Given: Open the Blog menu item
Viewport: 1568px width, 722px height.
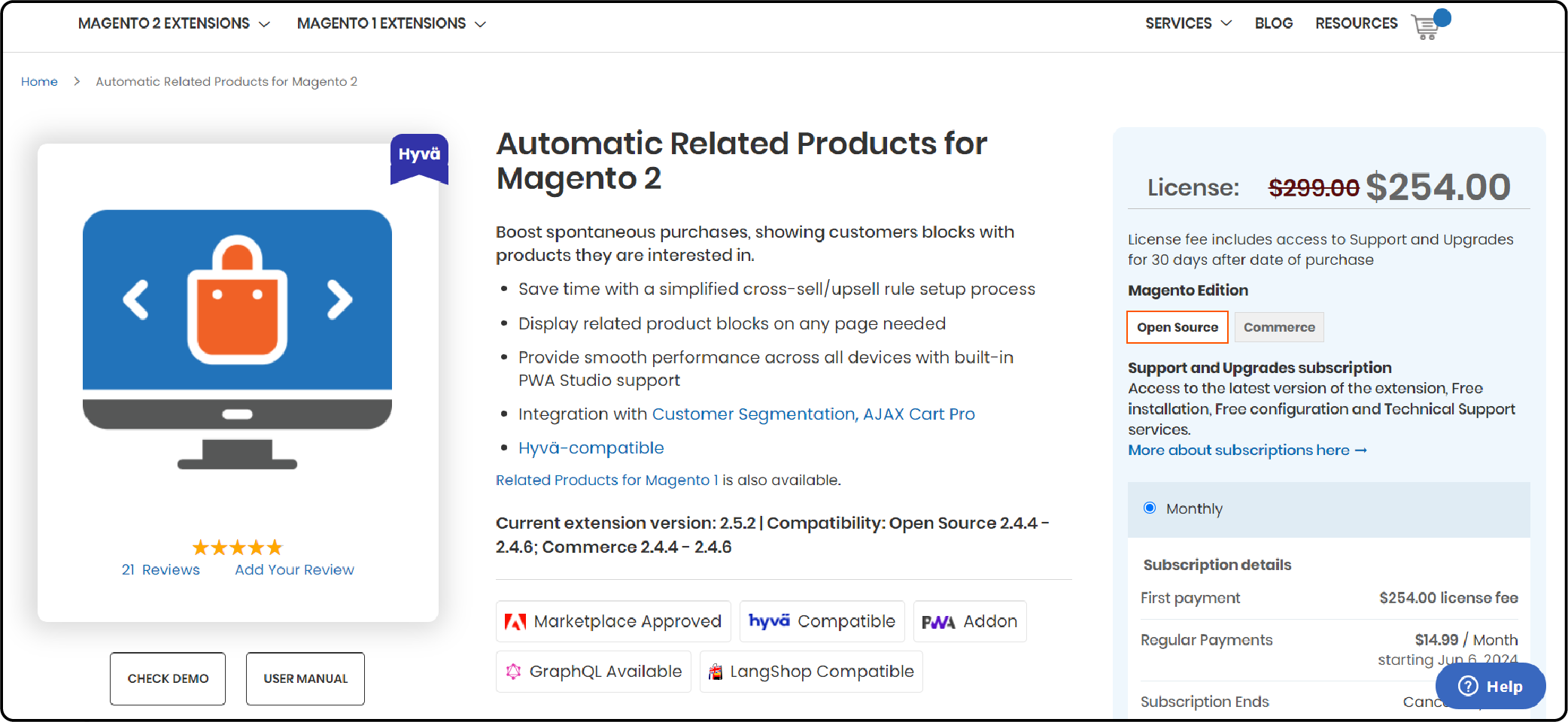Looking at the screenshot, I should 1273,23.
